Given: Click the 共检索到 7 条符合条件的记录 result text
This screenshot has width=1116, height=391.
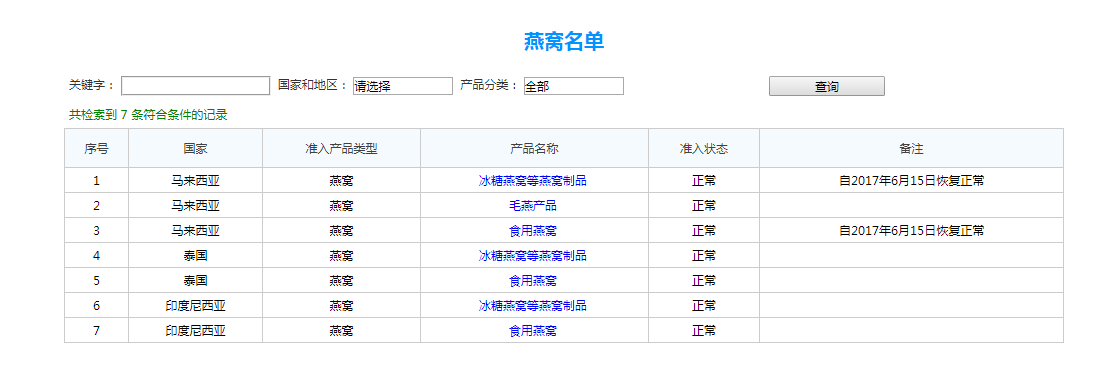Looking at the screenshot, I should click(x=148, y=115).
